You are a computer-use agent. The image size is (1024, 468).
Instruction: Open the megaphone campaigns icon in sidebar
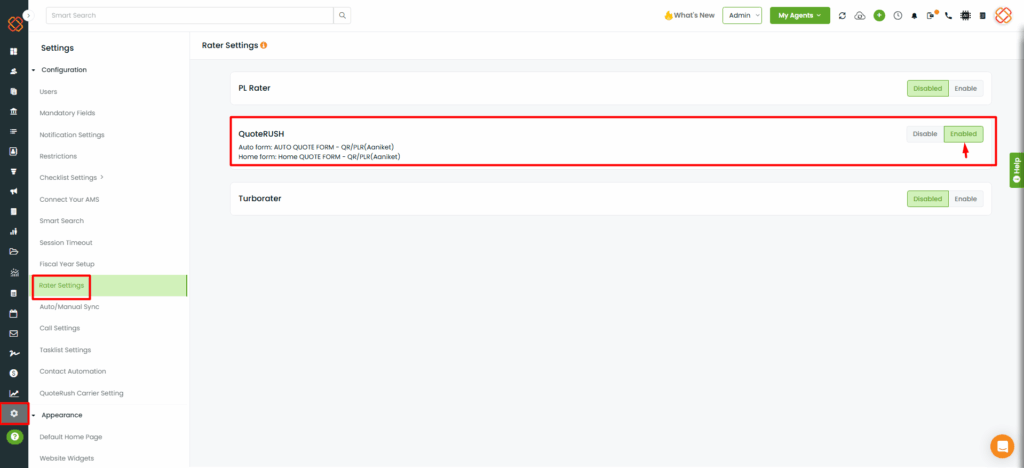(14, 192)
